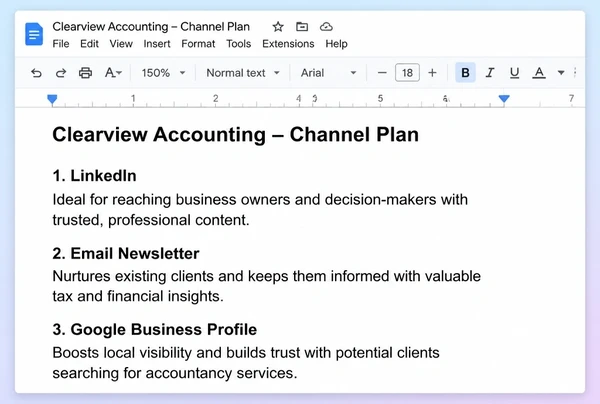Image resolution: width=600 pixels, height=404 pixels.
Task: Undo the last action
Action: coord(36,73)
